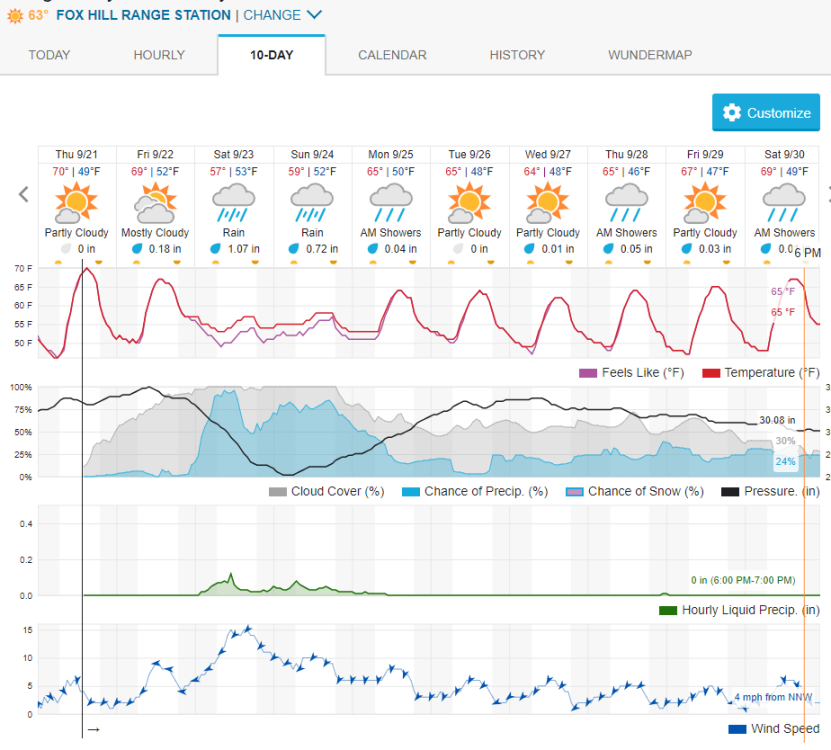The height and width of the screenshot is (750, 831).
Task: Toggle the Chance of Precip. legend series
Action: point(475,492)
